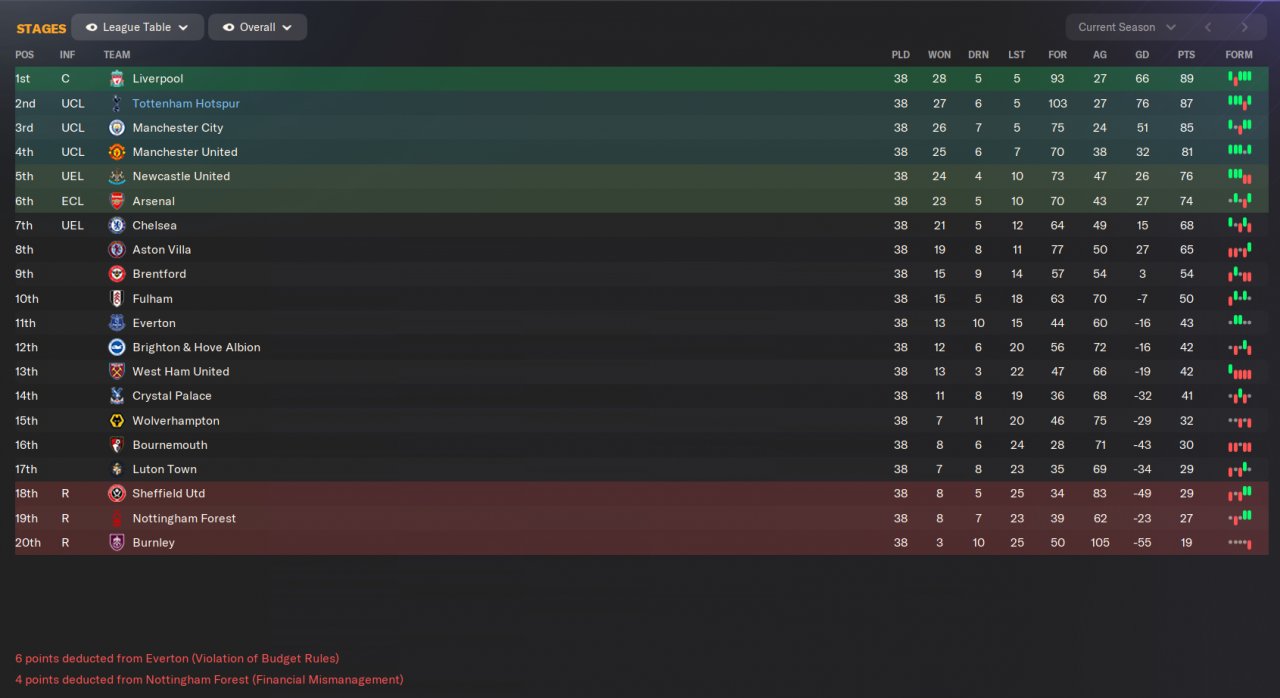Click the Newcastle United crest icon
Viewport: 1280px width, 698px height.
coord(117,177)
